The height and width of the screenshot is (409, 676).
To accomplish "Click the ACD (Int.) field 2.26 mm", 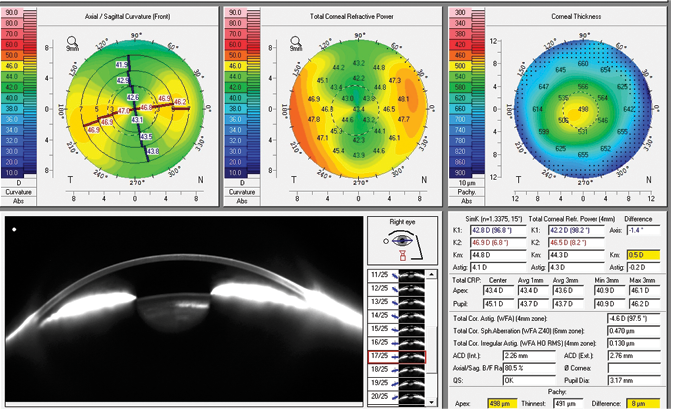I will point(529,356).
